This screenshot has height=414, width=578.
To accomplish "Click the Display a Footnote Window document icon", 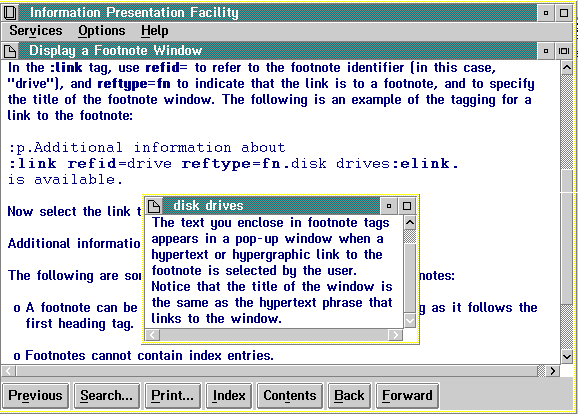I will [x=10, y=51].
